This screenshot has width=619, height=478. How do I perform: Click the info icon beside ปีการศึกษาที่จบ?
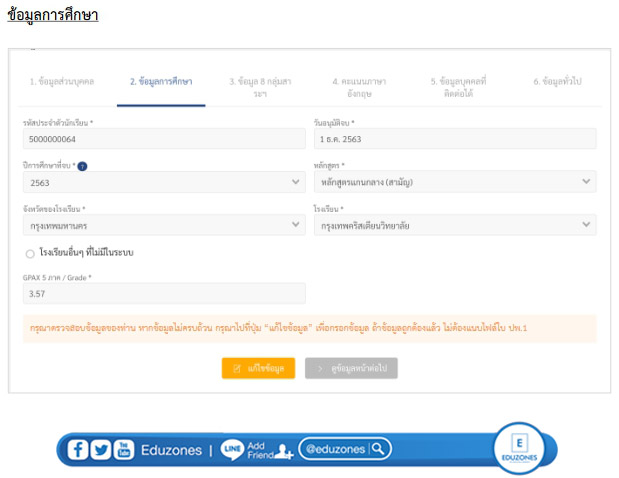[x=83, y=166]
